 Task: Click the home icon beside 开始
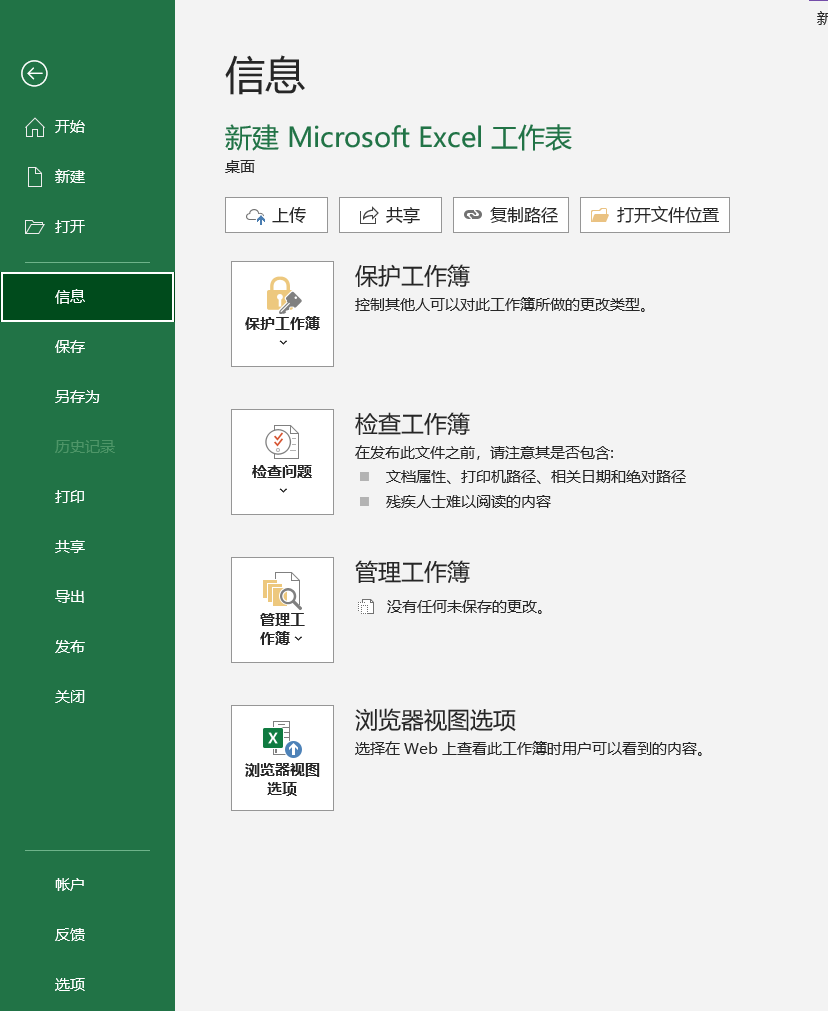point(35,127)
